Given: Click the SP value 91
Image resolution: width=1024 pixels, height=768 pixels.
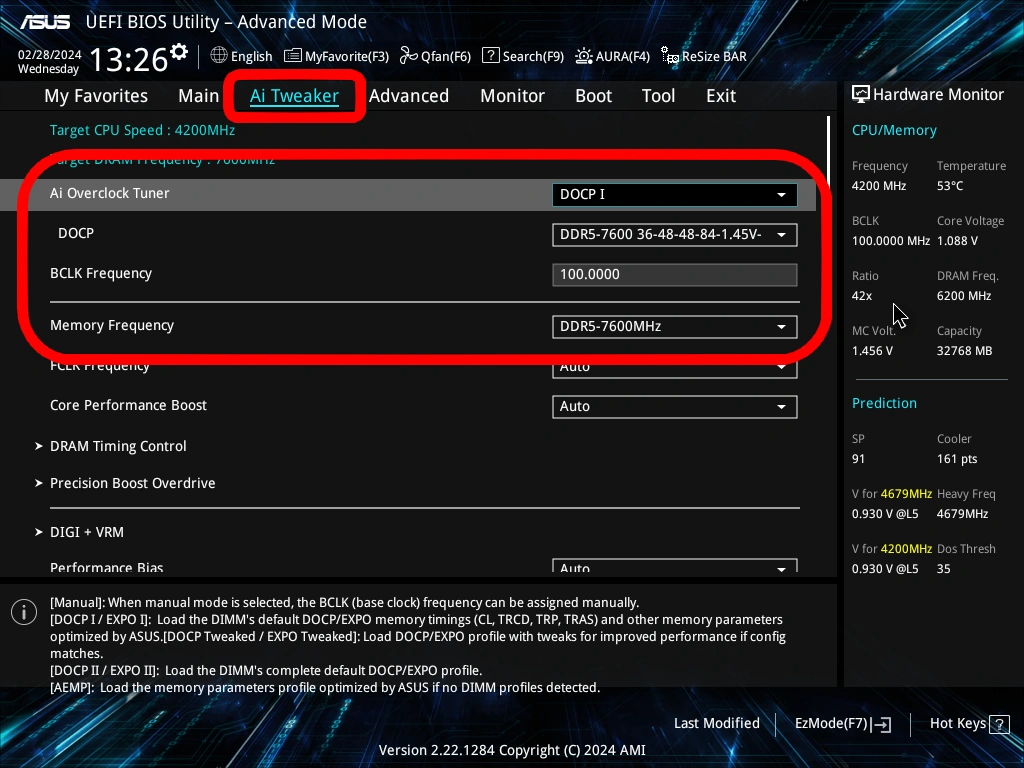Looking at the screenshot, I should (858, 459).
